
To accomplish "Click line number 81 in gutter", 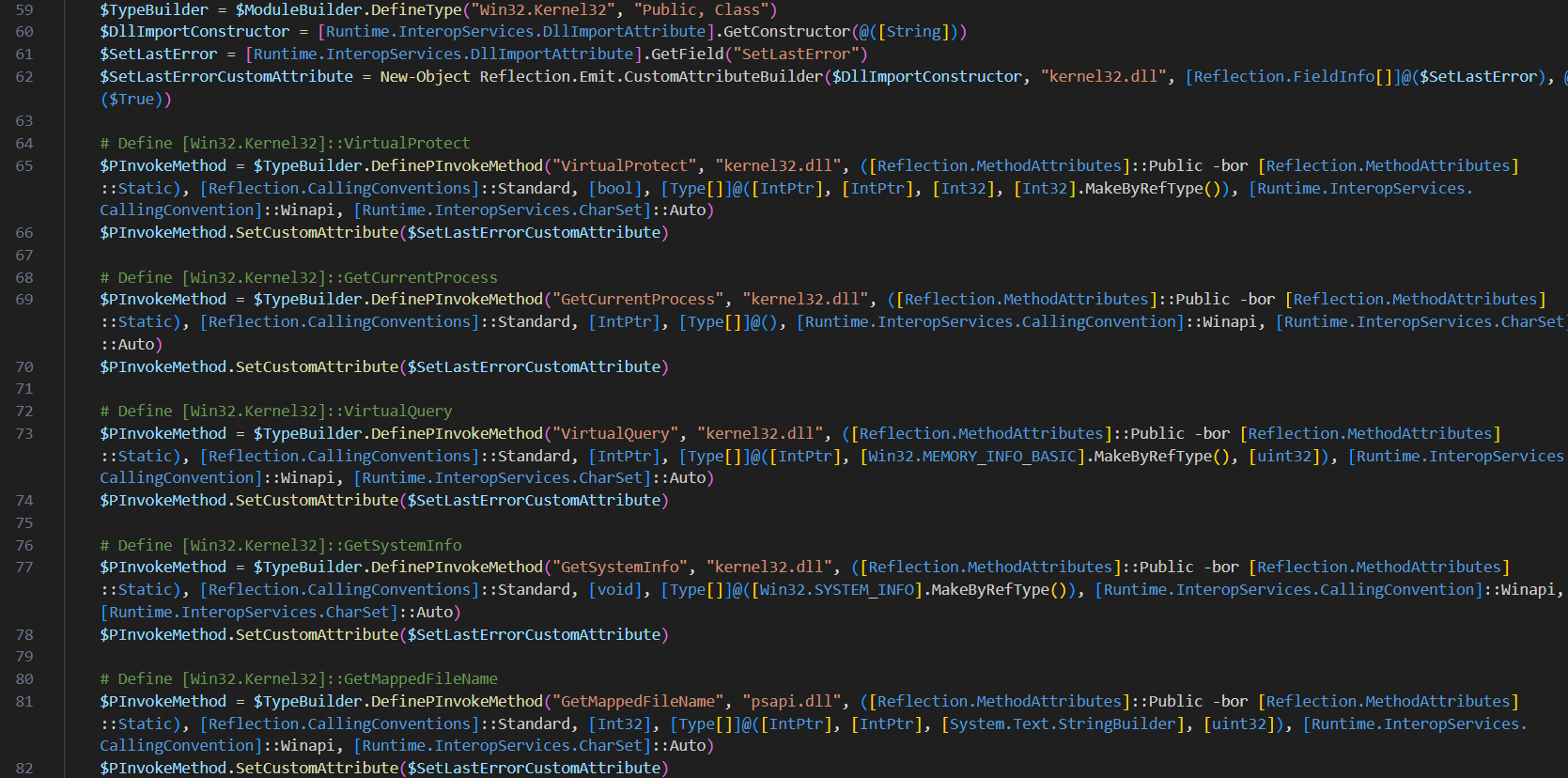I will click(x=24, y=701).
